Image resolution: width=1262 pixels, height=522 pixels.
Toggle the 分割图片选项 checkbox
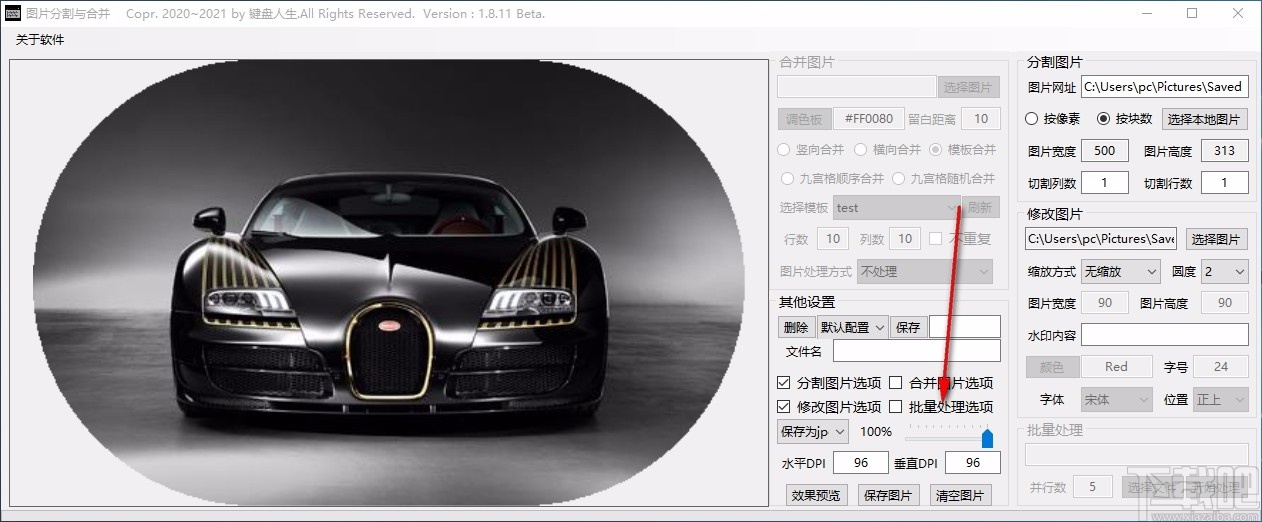tap(784, 383)
